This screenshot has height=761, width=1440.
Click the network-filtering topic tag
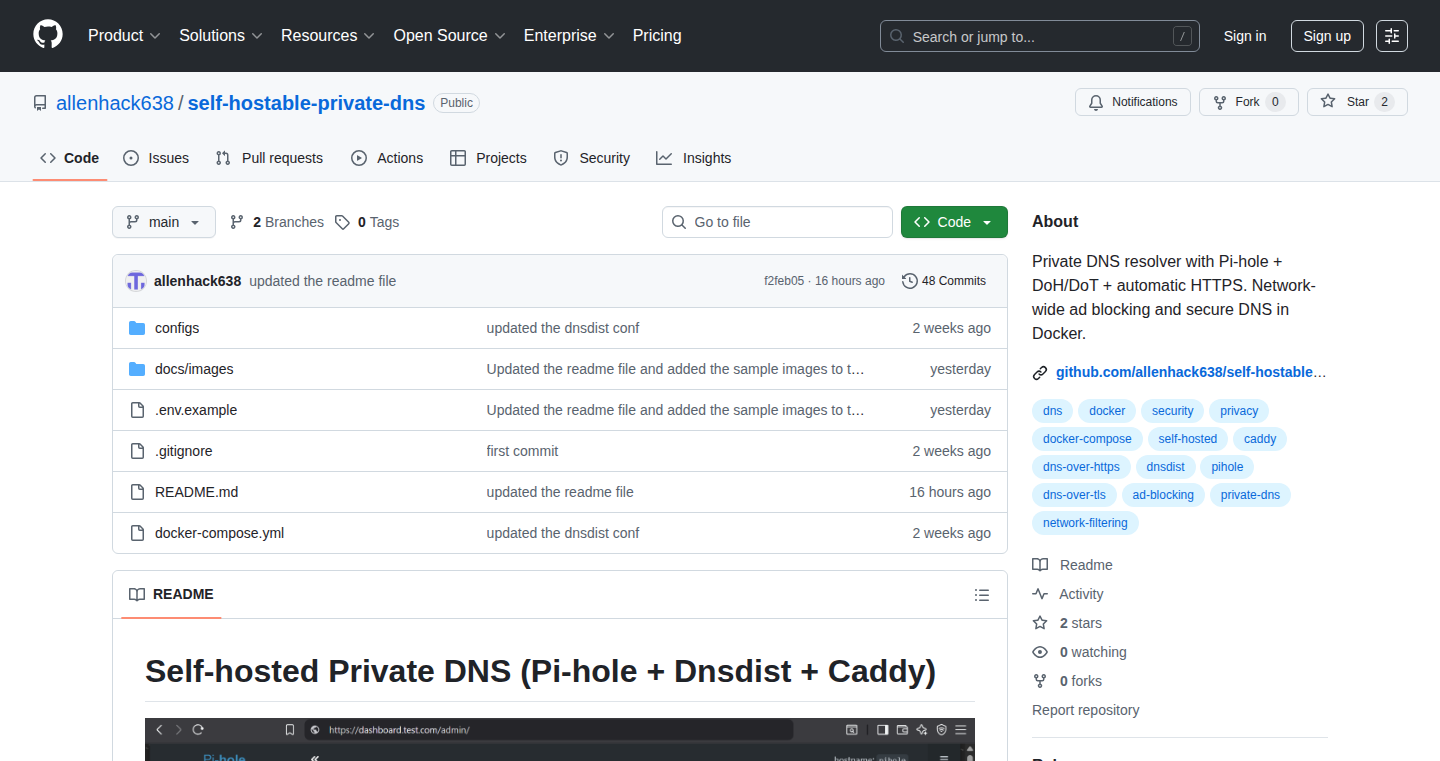[1085, 523]
